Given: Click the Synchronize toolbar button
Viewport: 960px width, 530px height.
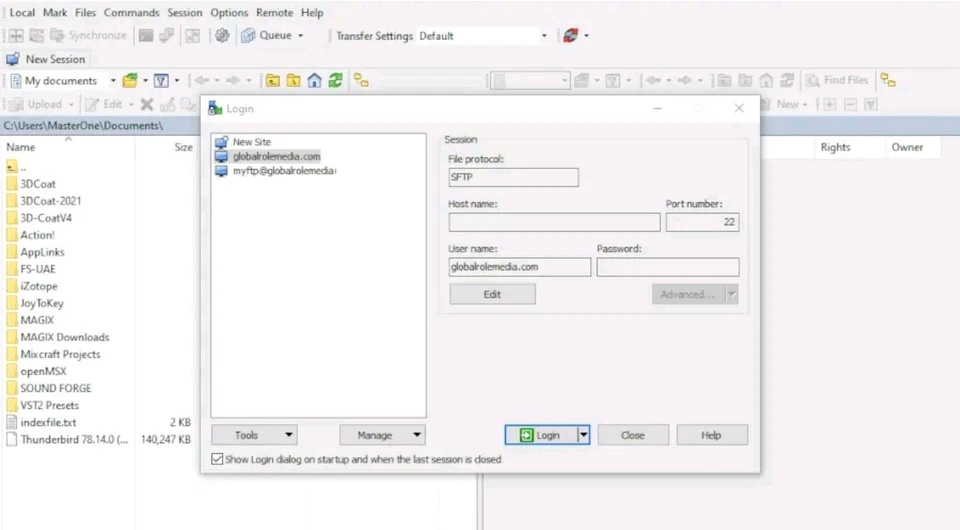Looking at the screenshot, I should 89,35.
